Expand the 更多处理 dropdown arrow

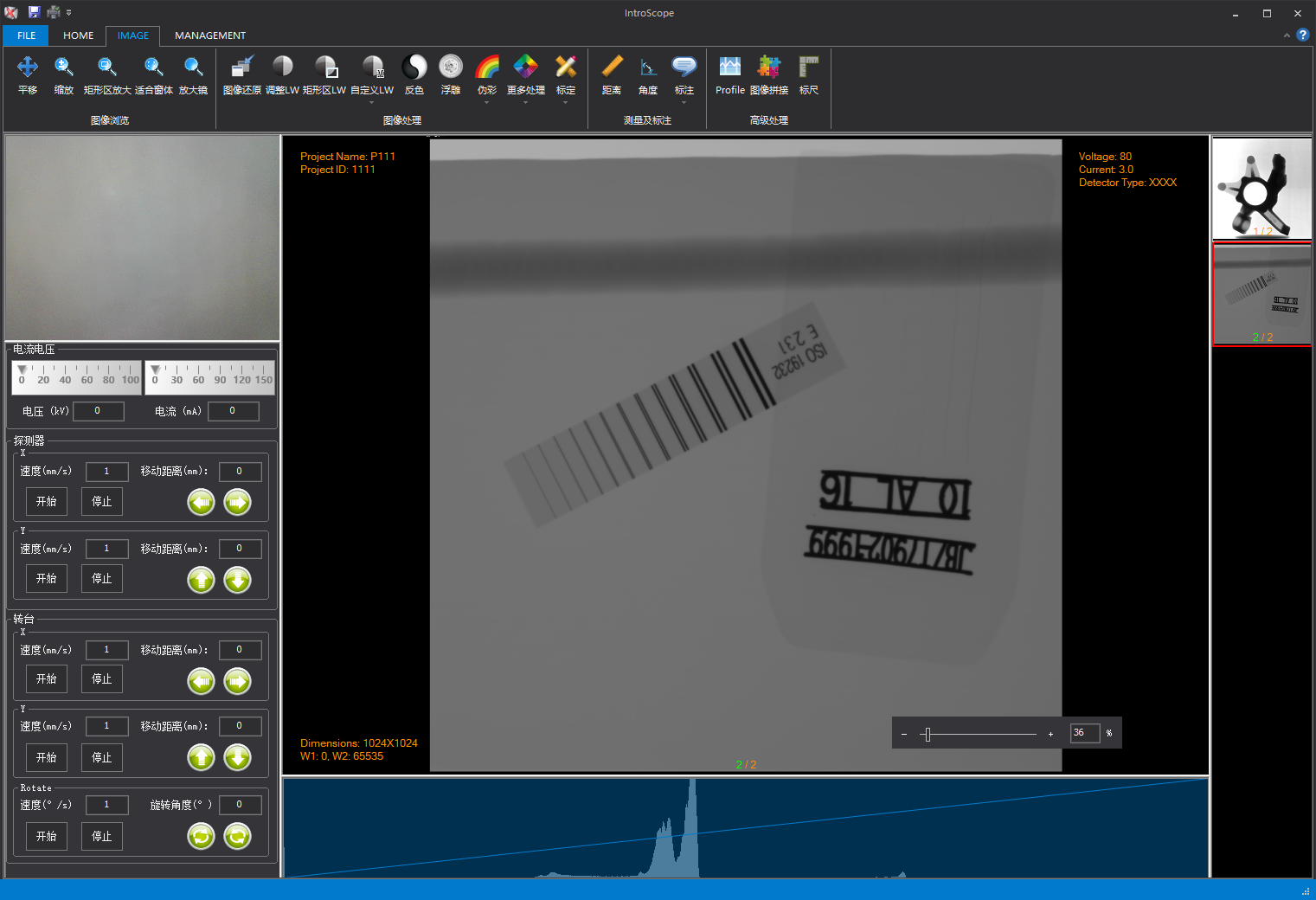[526, 102]
